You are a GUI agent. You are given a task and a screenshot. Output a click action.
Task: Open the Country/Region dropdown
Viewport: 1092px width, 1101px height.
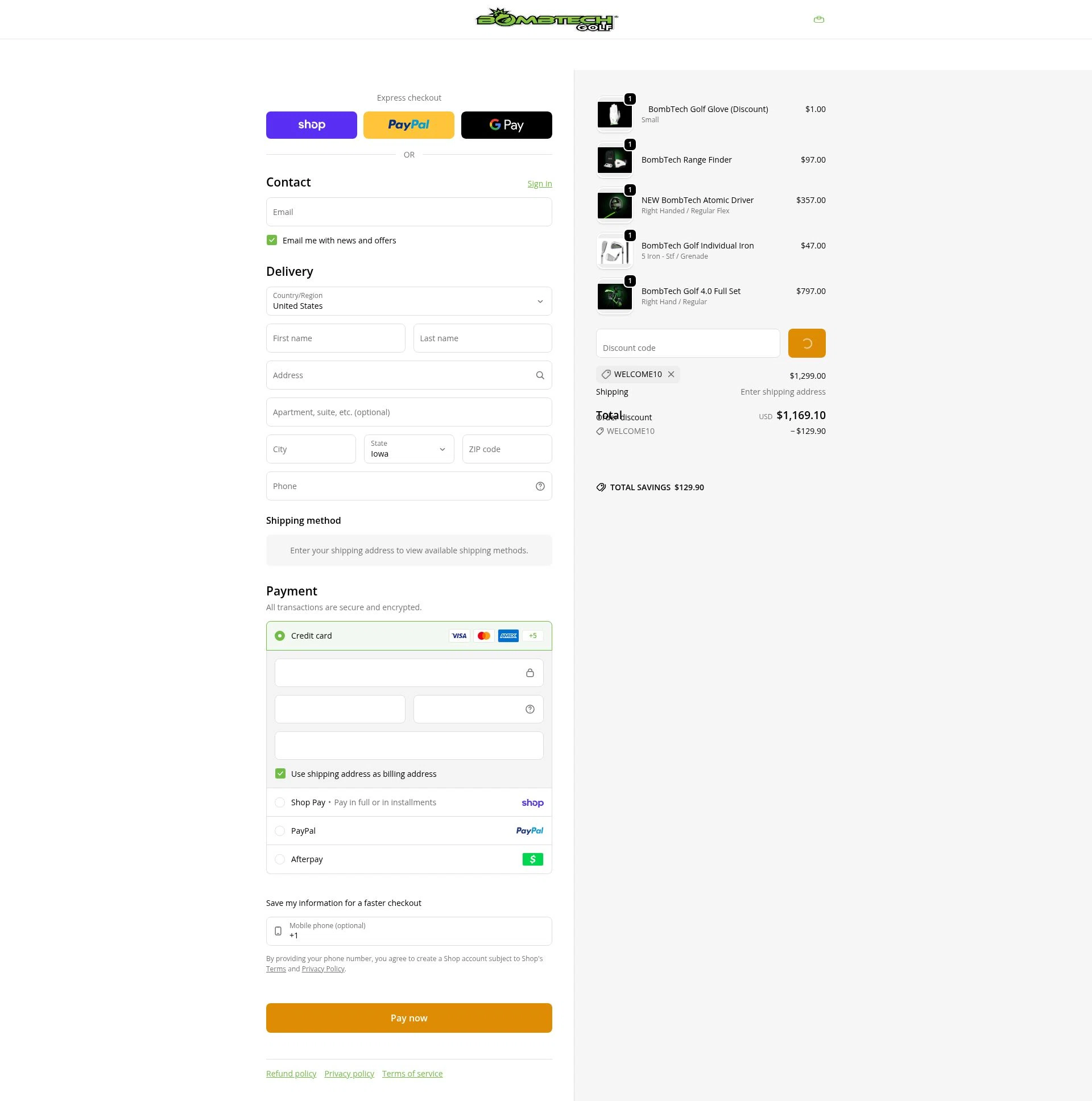pos(408,301)
